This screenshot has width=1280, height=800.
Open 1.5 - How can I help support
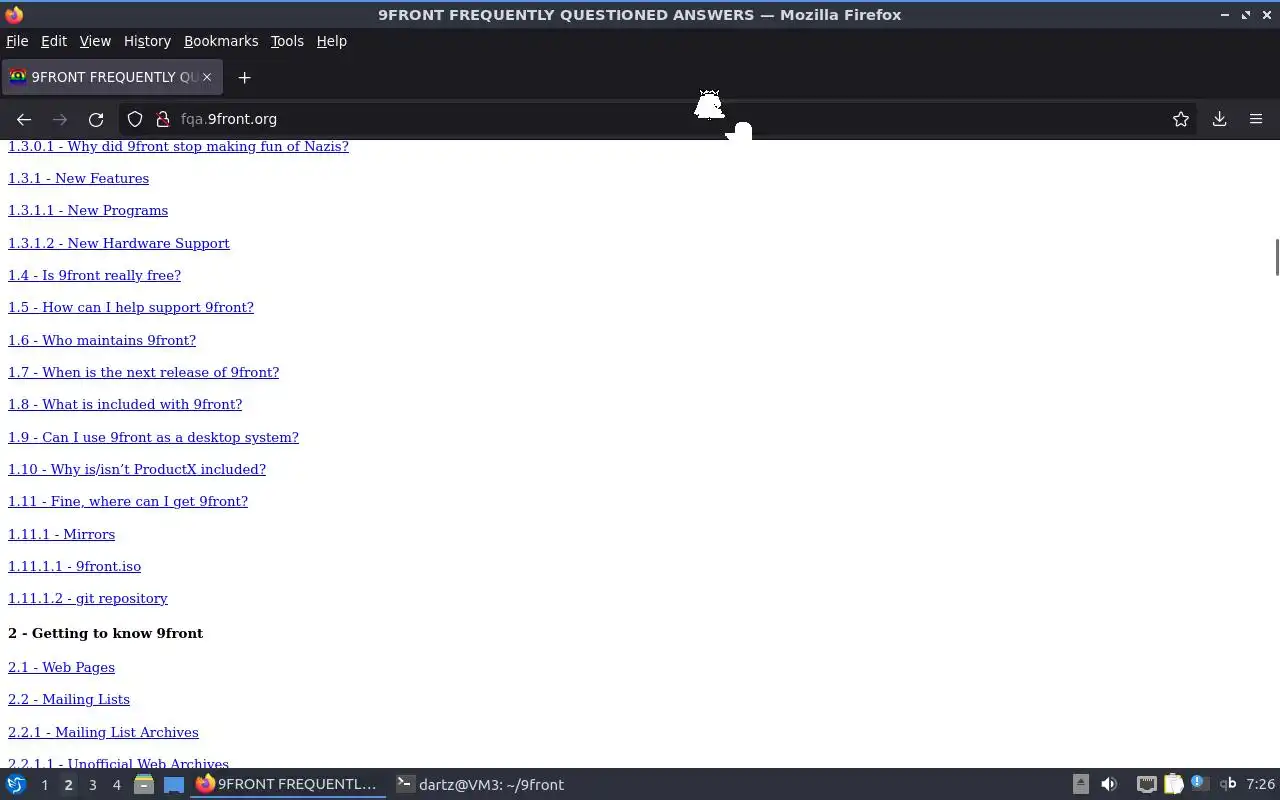131,307
